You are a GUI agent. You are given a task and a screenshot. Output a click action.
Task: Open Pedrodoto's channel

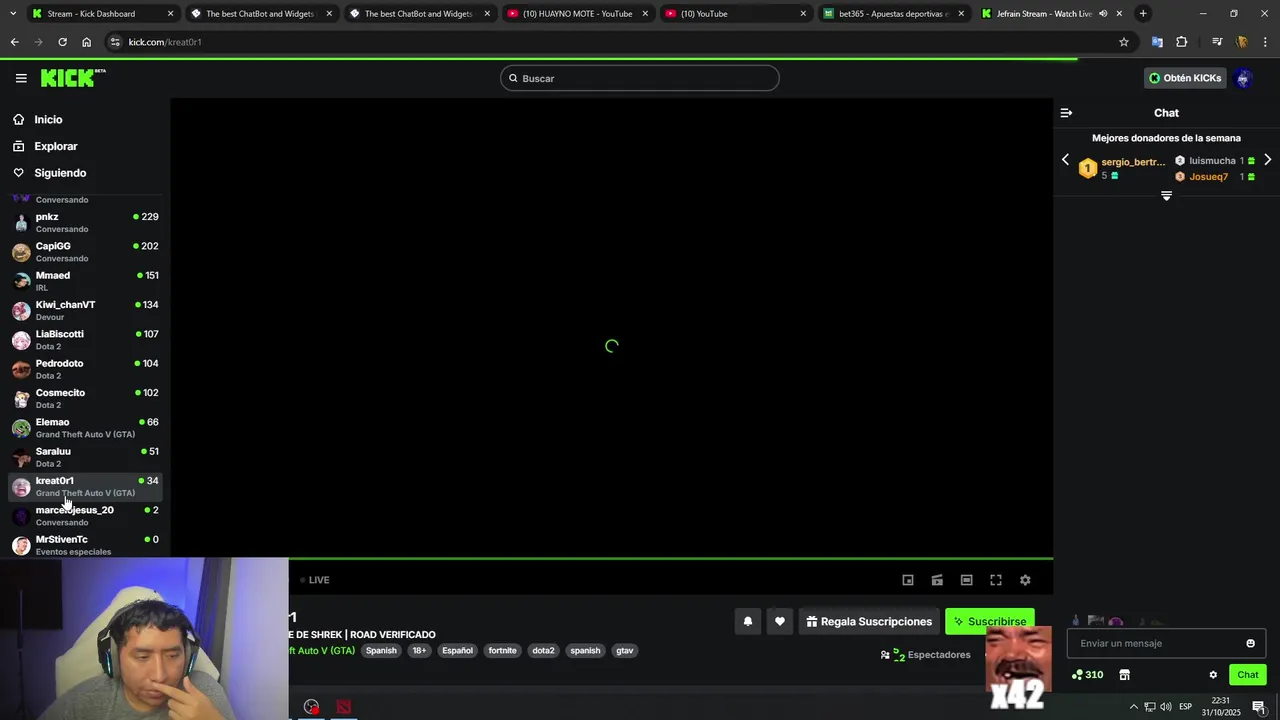click(x=85, y=369)
